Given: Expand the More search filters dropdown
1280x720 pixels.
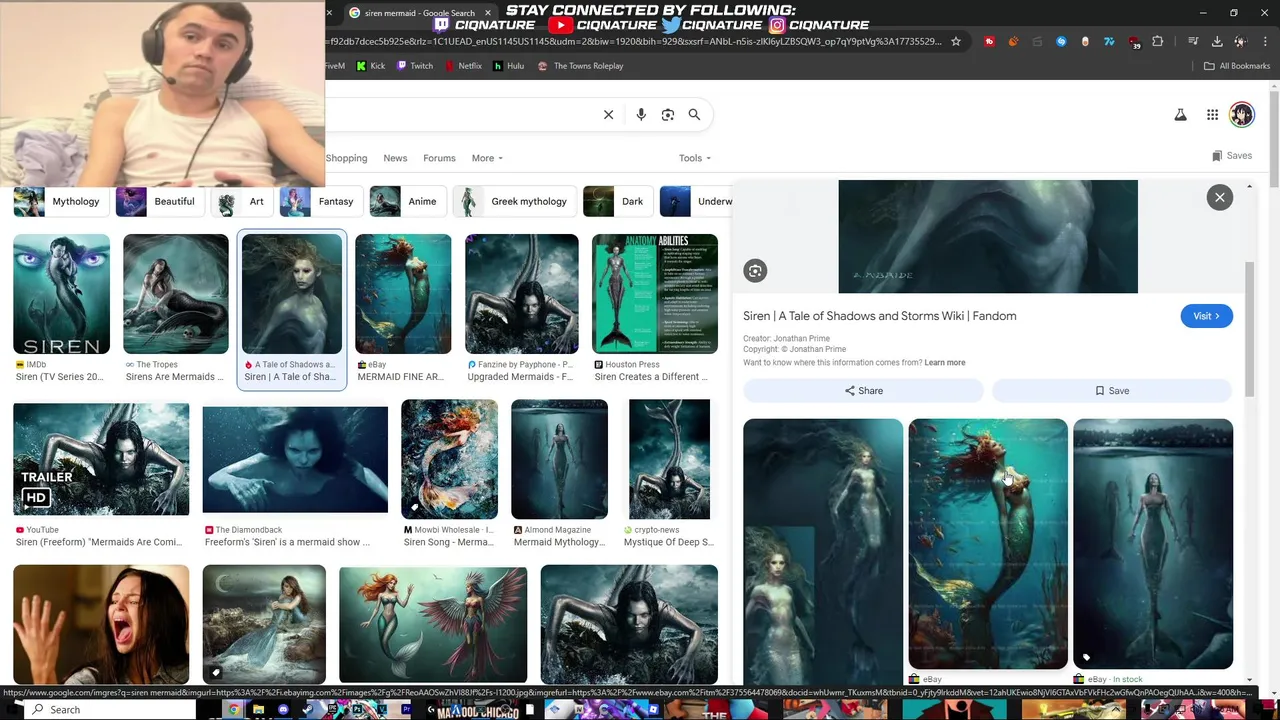Looking at the screenshot, I should click(487, 158).
